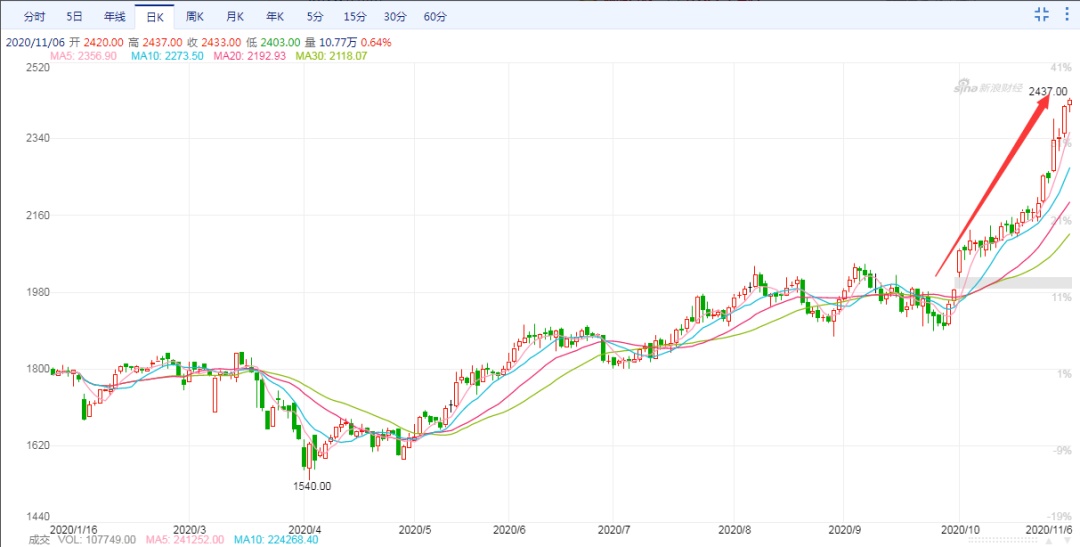This screenshot has width=1080, height=547.
Task: Select the 5日 chart tab
Action: (x=74, y=17)
